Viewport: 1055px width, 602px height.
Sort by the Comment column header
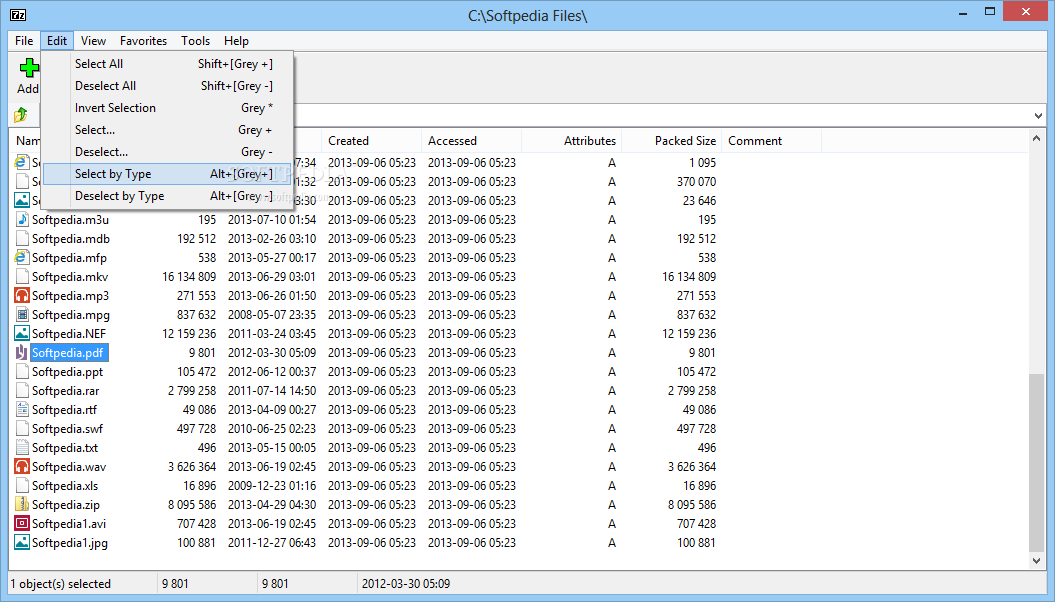pos(772,141)
